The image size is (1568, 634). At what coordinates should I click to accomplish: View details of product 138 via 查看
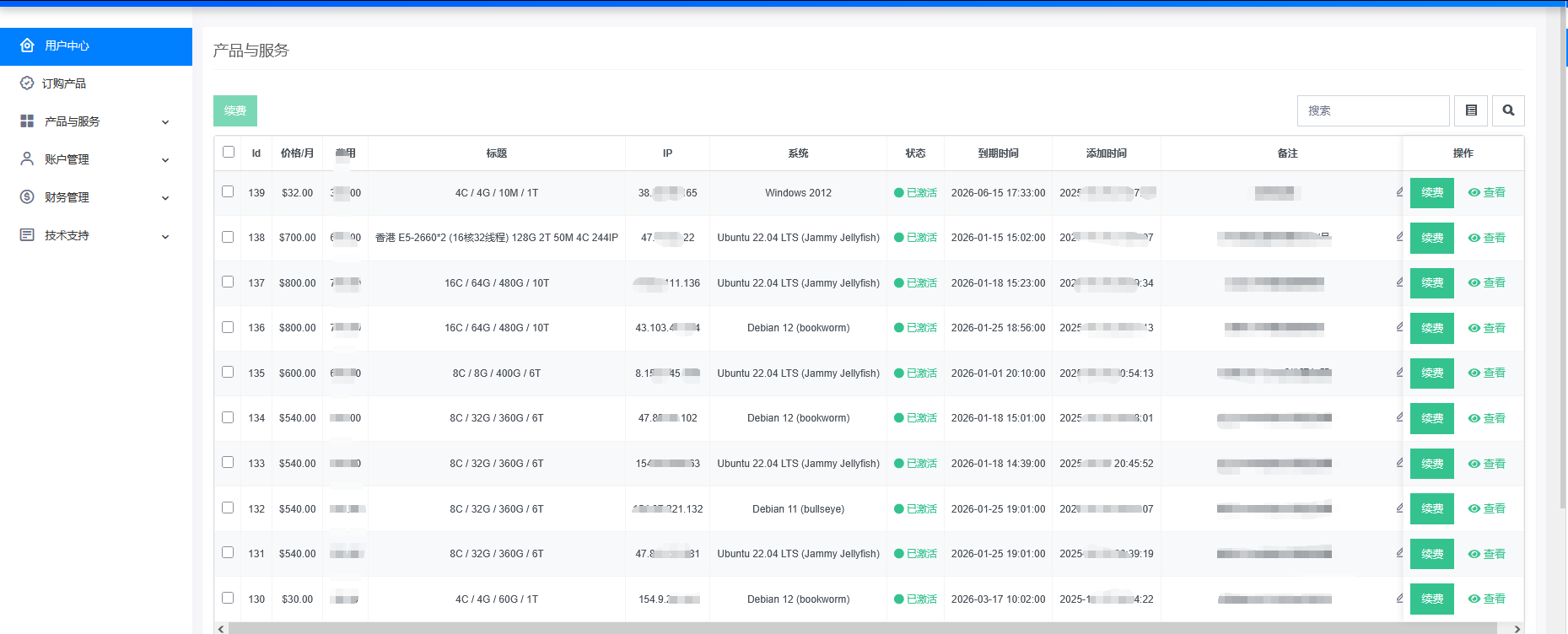tap(1486, 238)
